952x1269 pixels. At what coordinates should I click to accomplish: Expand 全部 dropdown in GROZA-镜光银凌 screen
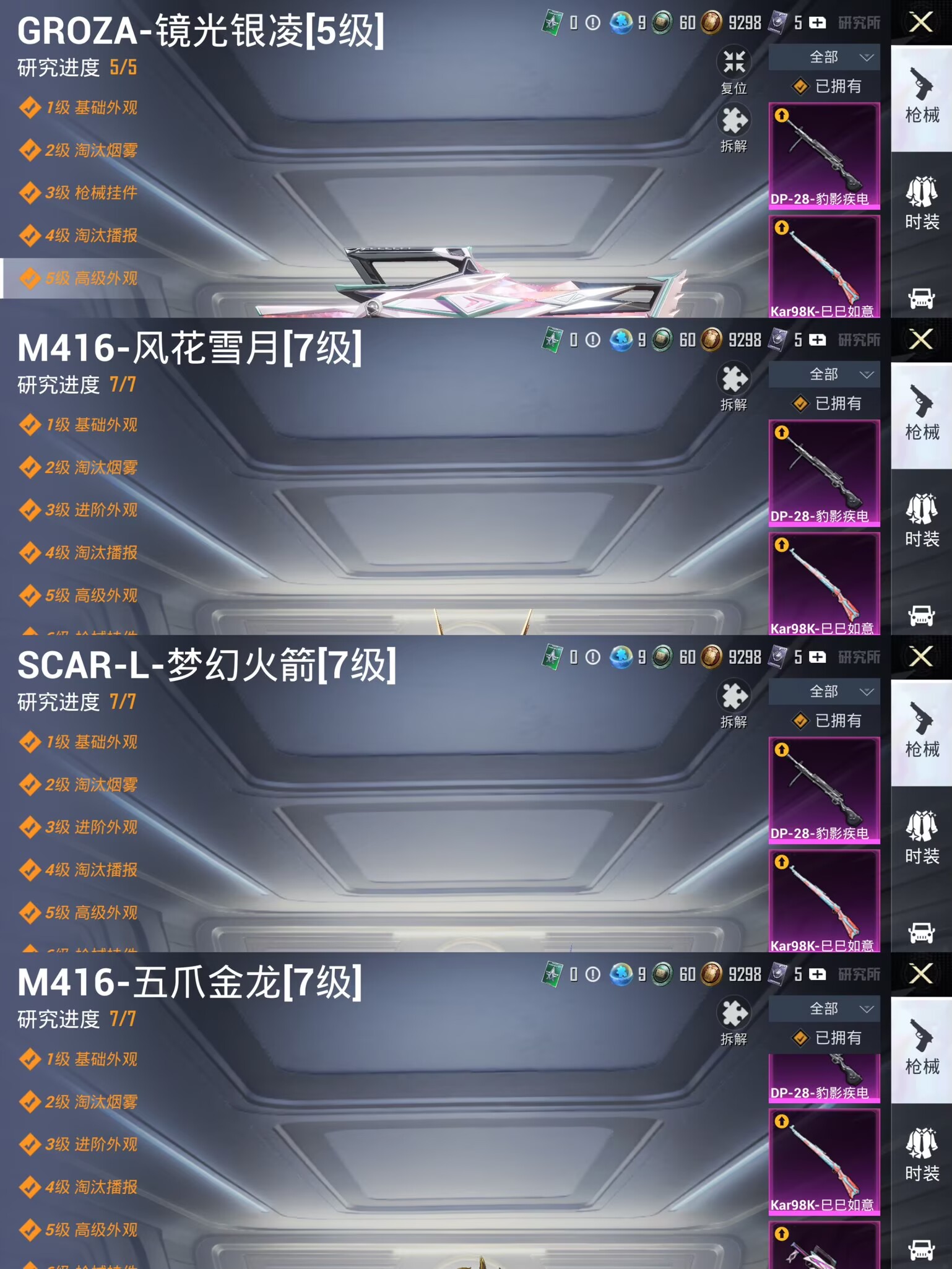click(x=824, y=58)
